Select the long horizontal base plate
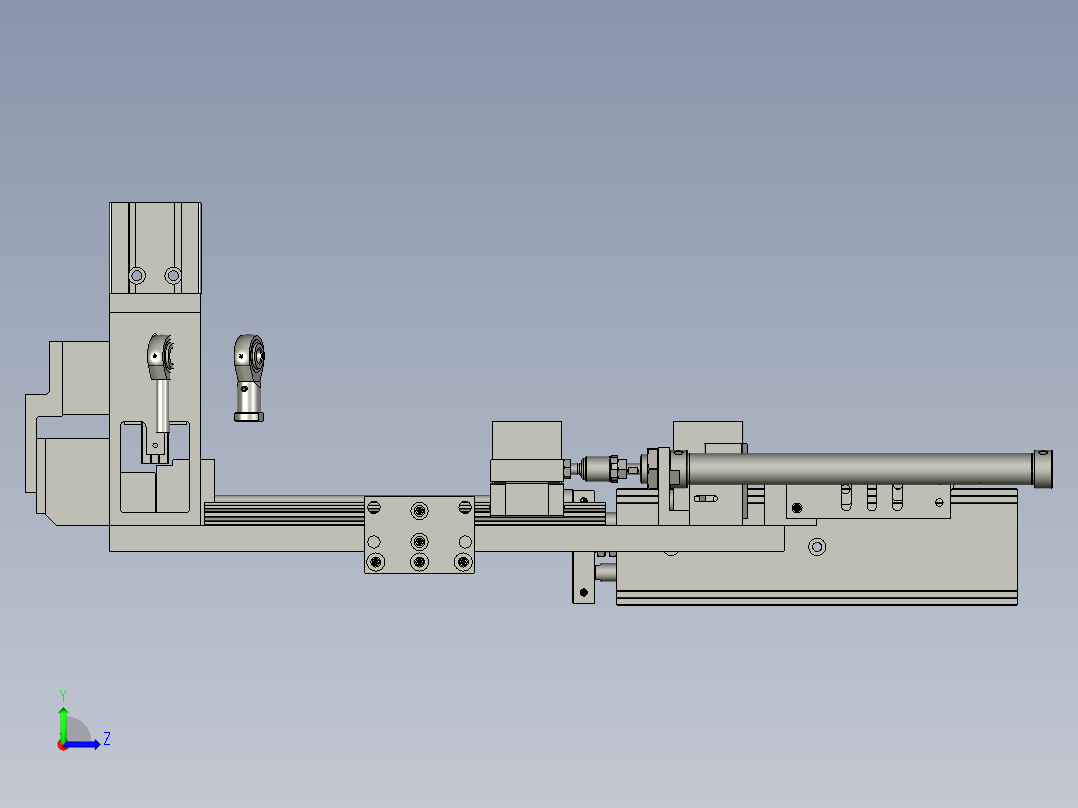 tap(447, 538)
